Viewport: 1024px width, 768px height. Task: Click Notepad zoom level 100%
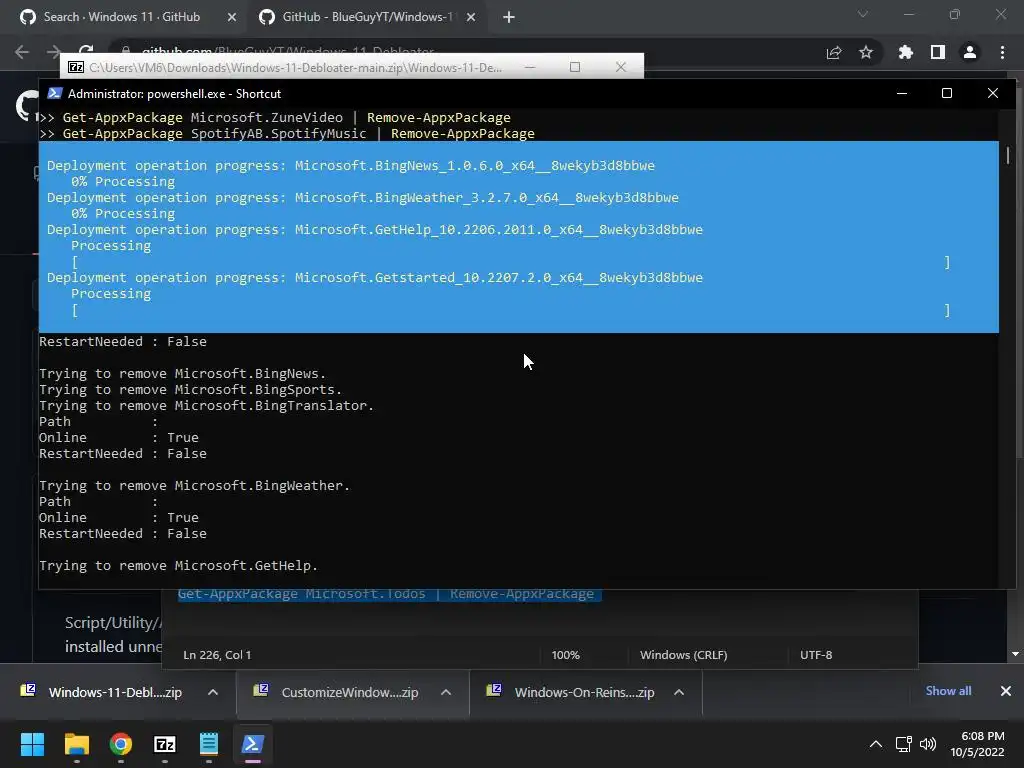point(566,655)
